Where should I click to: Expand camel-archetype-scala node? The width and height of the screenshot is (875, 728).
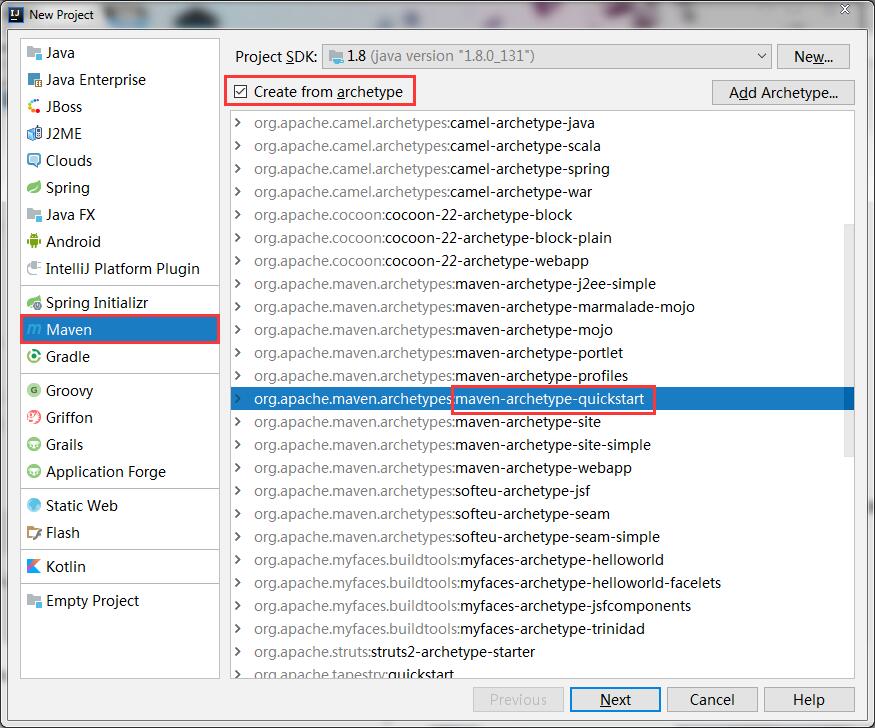[238, 146]
